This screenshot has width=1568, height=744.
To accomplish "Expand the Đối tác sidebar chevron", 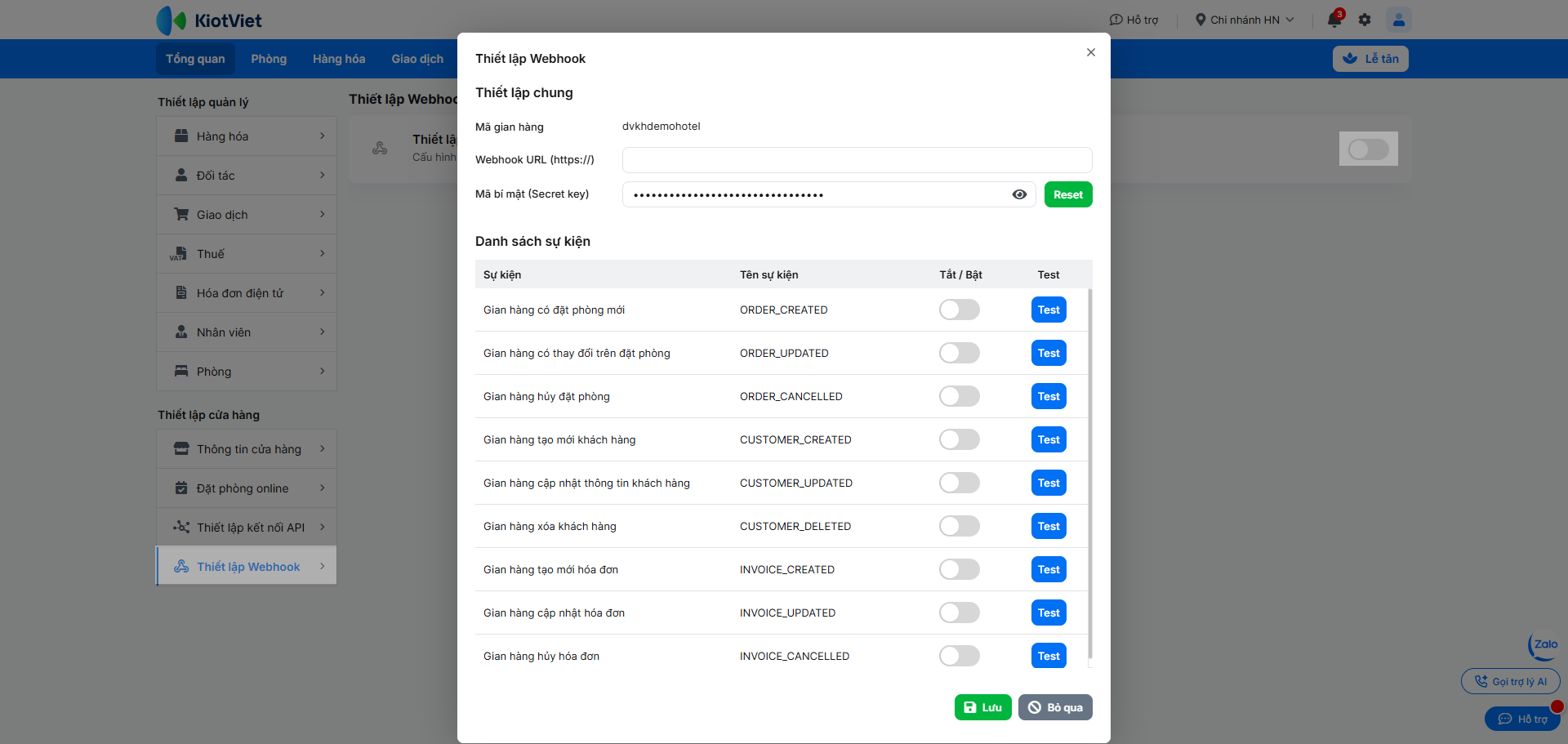I will (x=323, y=175).
